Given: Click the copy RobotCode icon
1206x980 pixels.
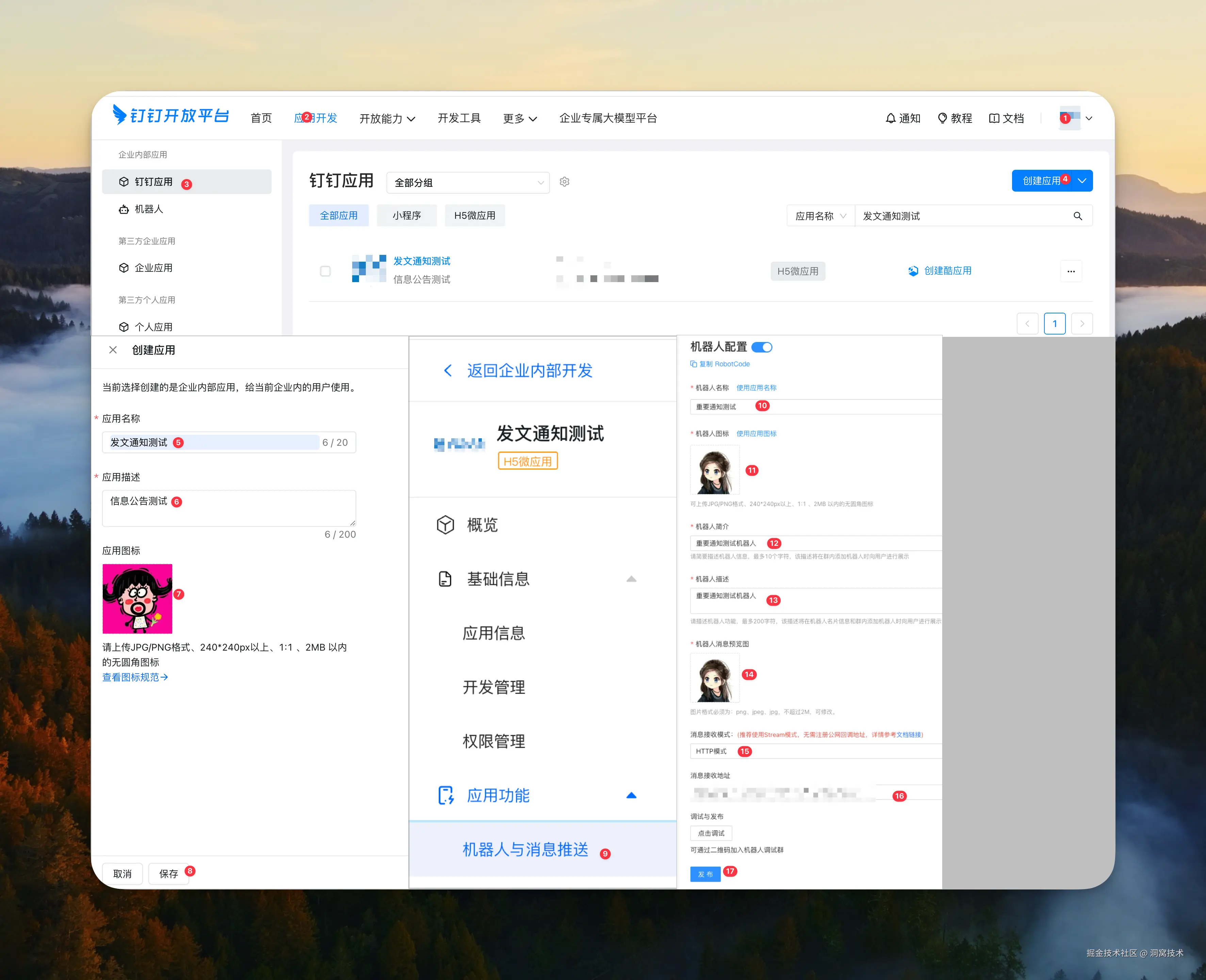Looking at the screenshot, I should [693, 364].
